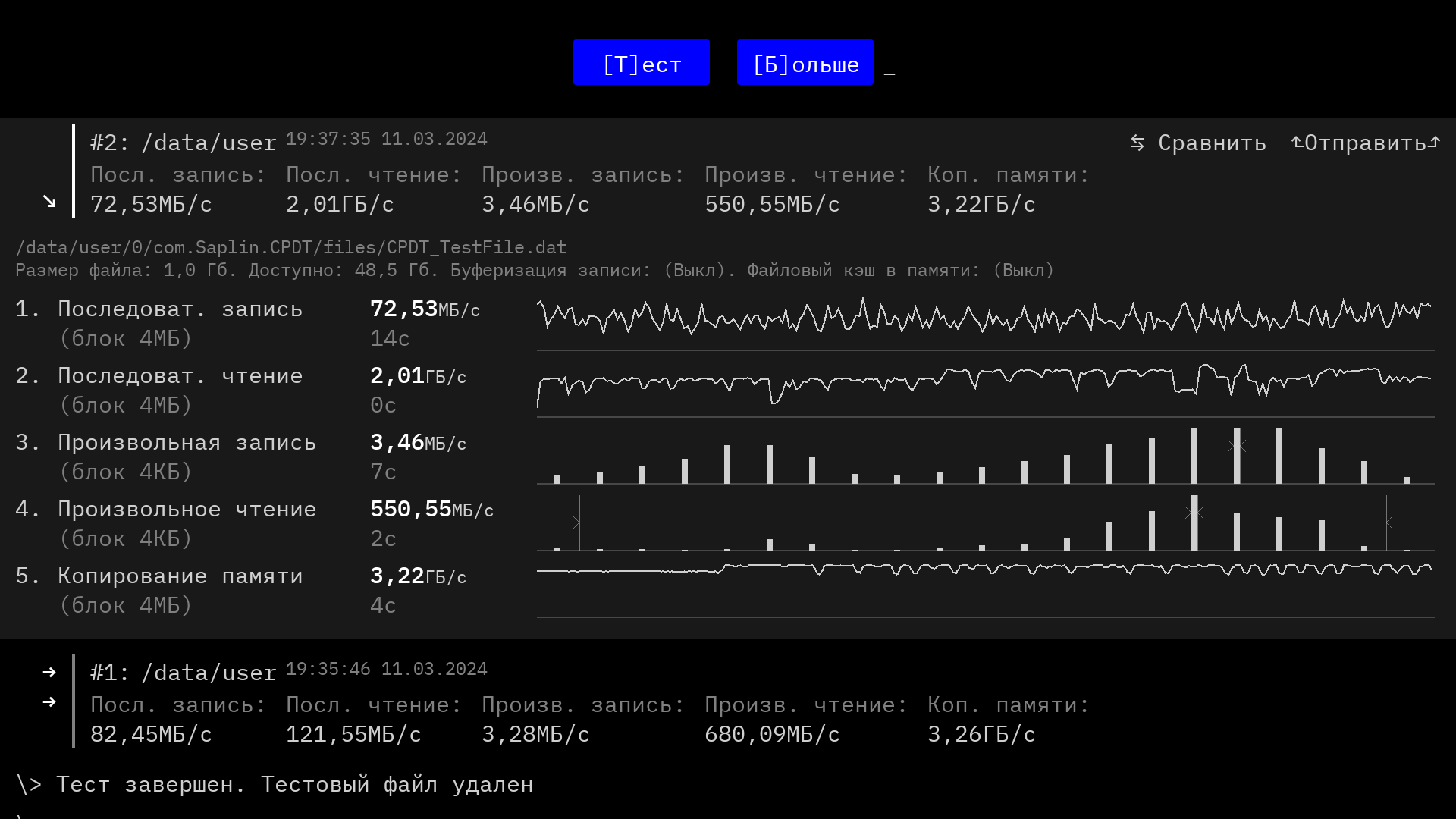Click left chevron marker on random read chart
1456x819 pixels.
577,522
